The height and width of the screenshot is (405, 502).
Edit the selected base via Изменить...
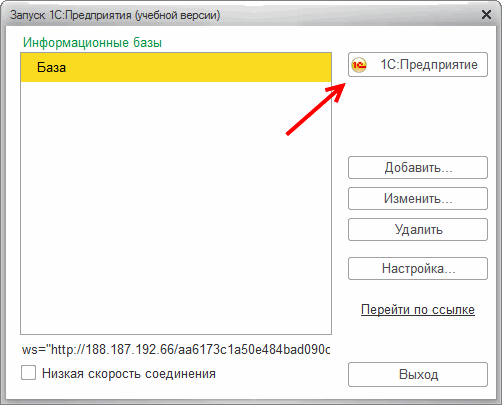coord(418,198)
